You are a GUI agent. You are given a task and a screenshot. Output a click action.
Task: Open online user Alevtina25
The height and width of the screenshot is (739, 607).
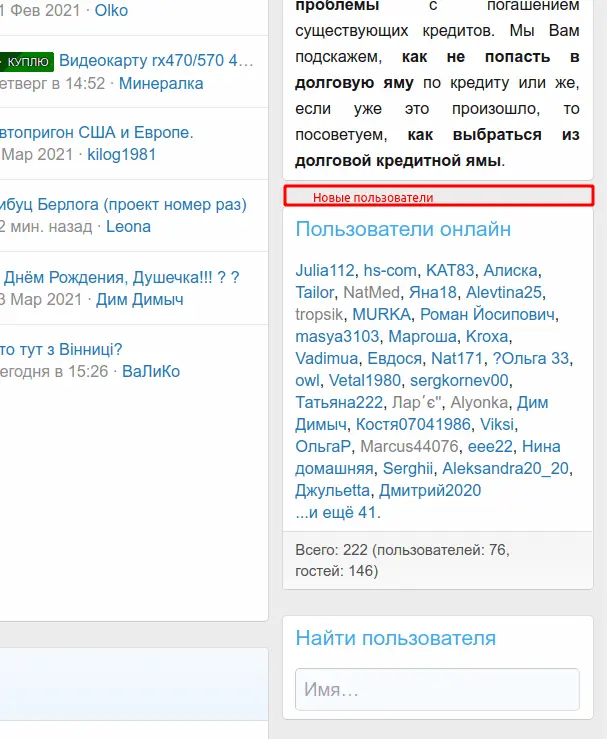pyautogui.click(x=504, y=293)
